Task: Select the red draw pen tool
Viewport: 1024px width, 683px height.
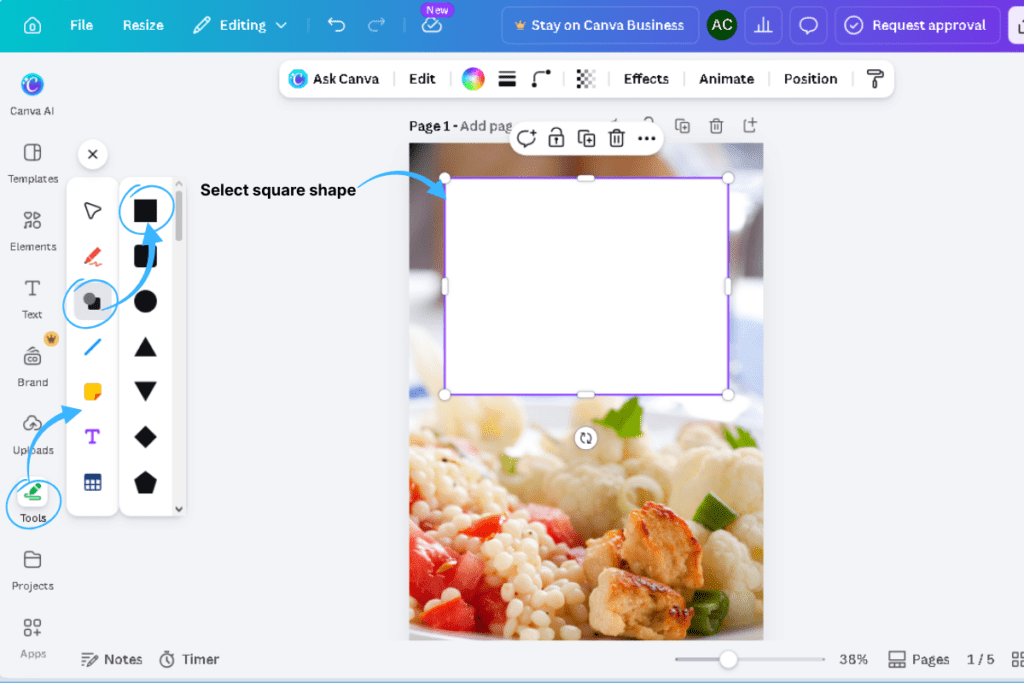Action: (x=93, y=256)
